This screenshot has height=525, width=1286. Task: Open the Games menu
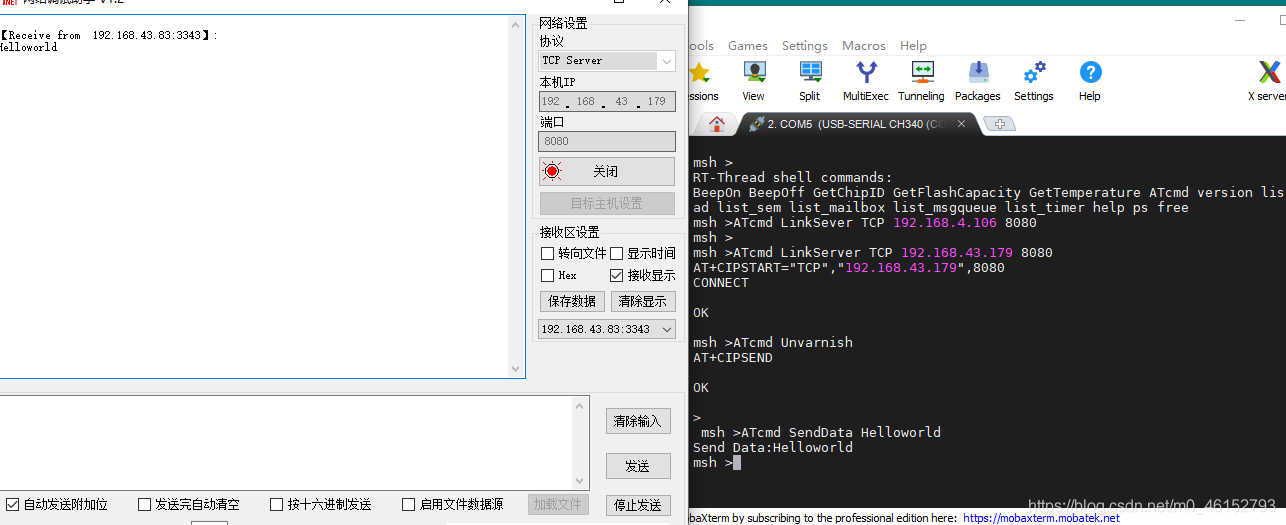point(748,45)
